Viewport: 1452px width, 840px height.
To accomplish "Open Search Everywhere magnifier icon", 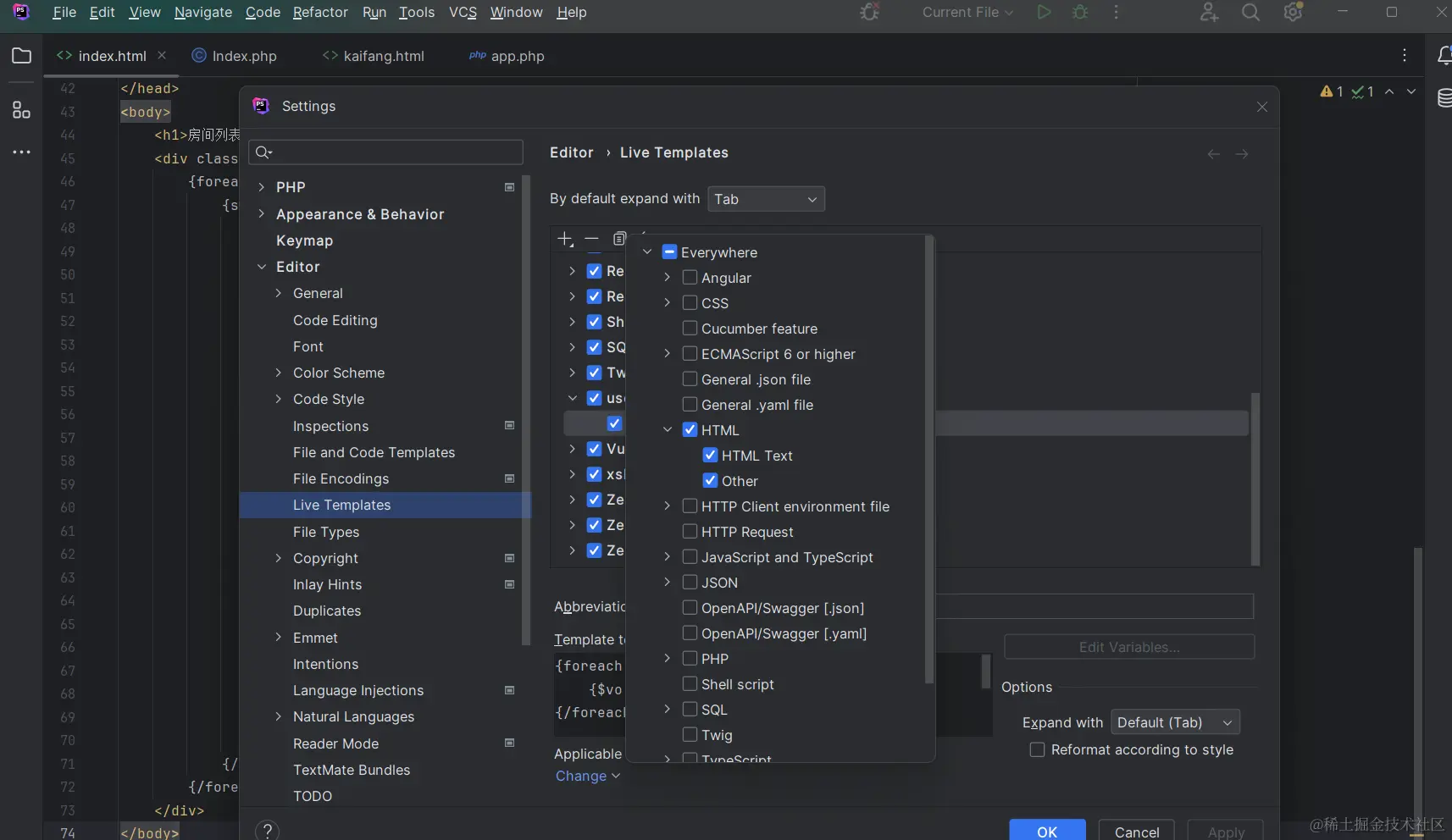I will (x=1250, y=13).
